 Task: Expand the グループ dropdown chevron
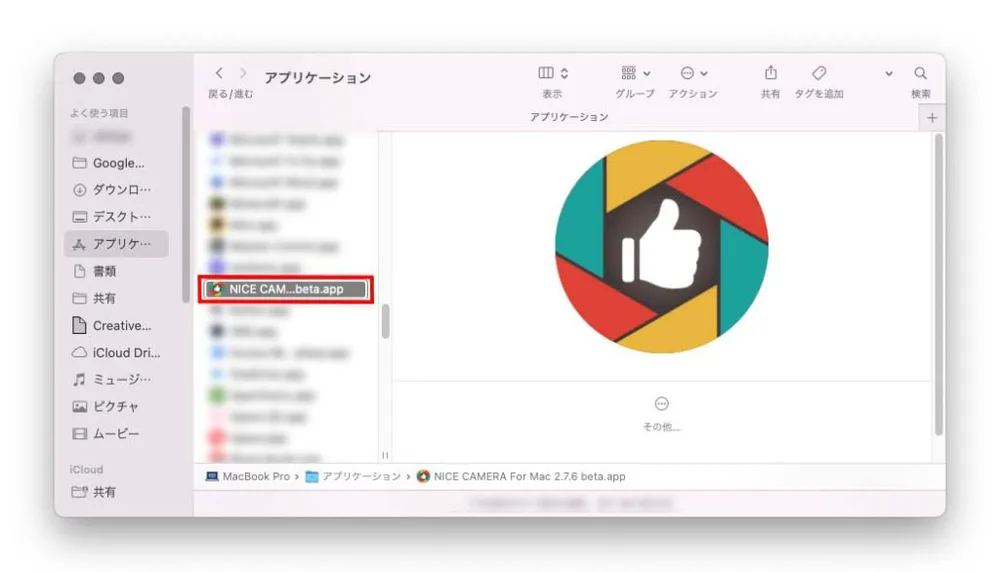(647, 74)
